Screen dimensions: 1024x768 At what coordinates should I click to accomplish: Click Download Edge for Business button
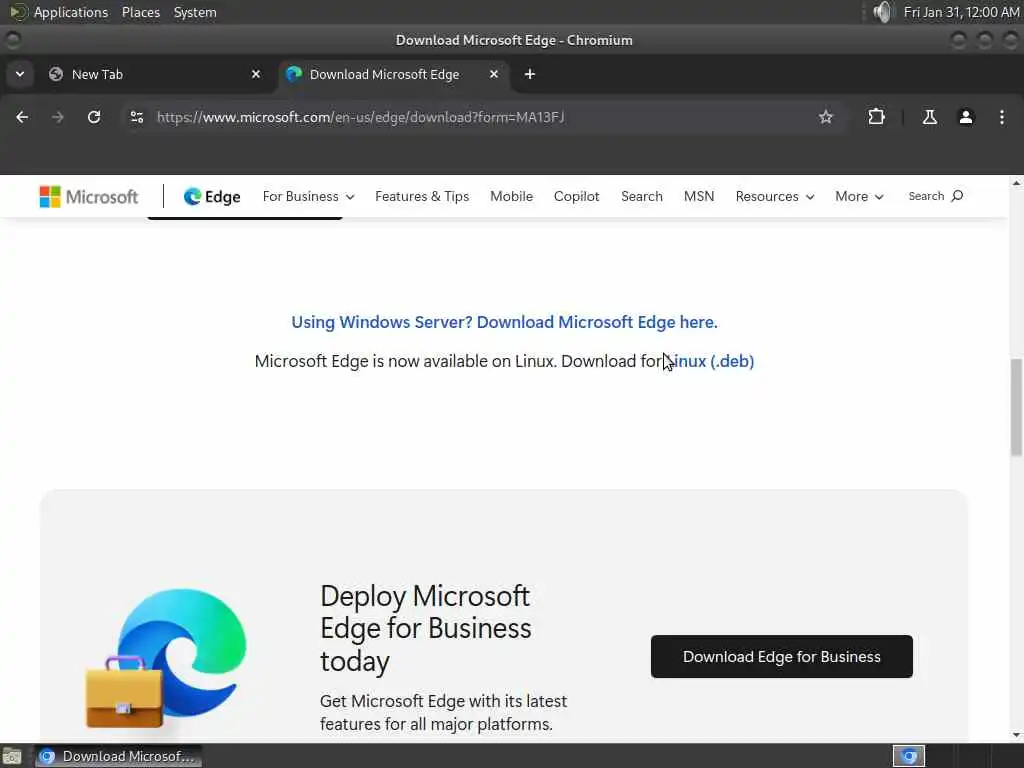pos(782,656)
